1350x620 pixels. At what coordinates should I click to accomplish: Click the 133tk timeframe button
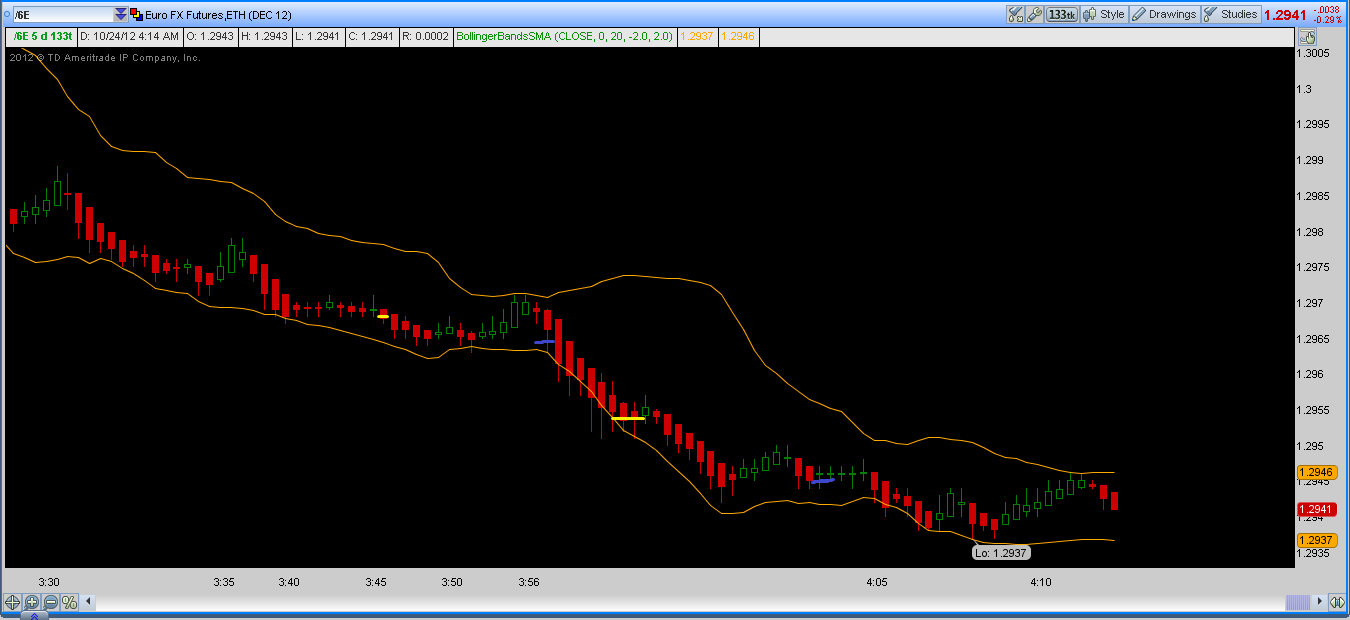[1063, 14]
